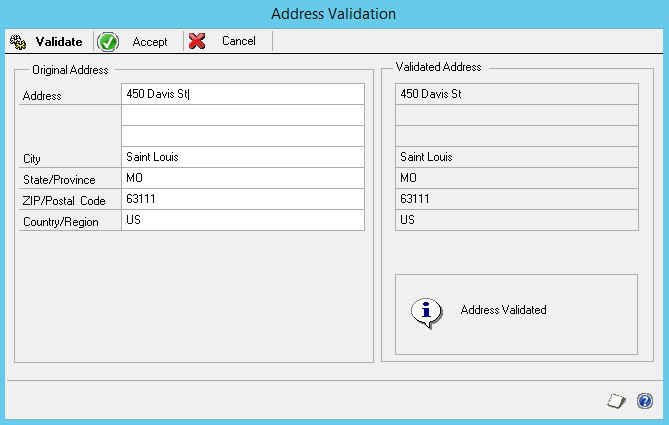Open the note icon in bottom corner
Image resolution: width=669 pixels, height=425 pixels.
tap(617, 401)
